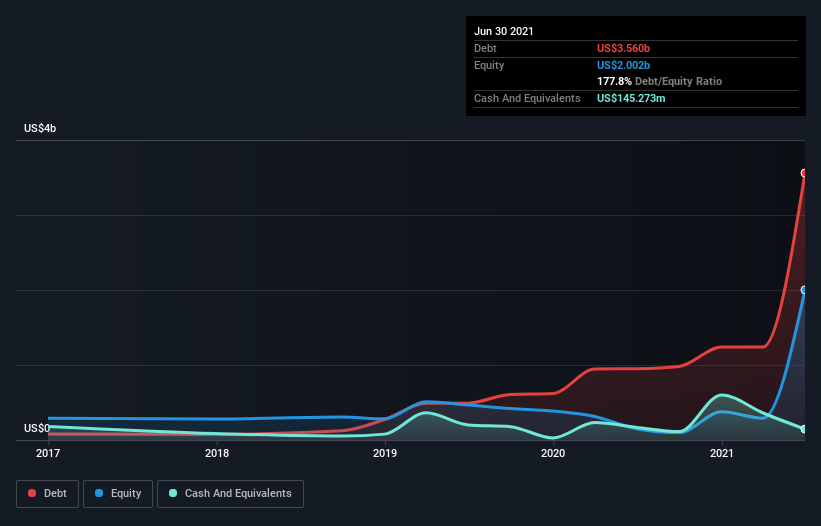Click the US$4b axis label
This screenshot has width=821, height=526.
click(x=40, y=128)
